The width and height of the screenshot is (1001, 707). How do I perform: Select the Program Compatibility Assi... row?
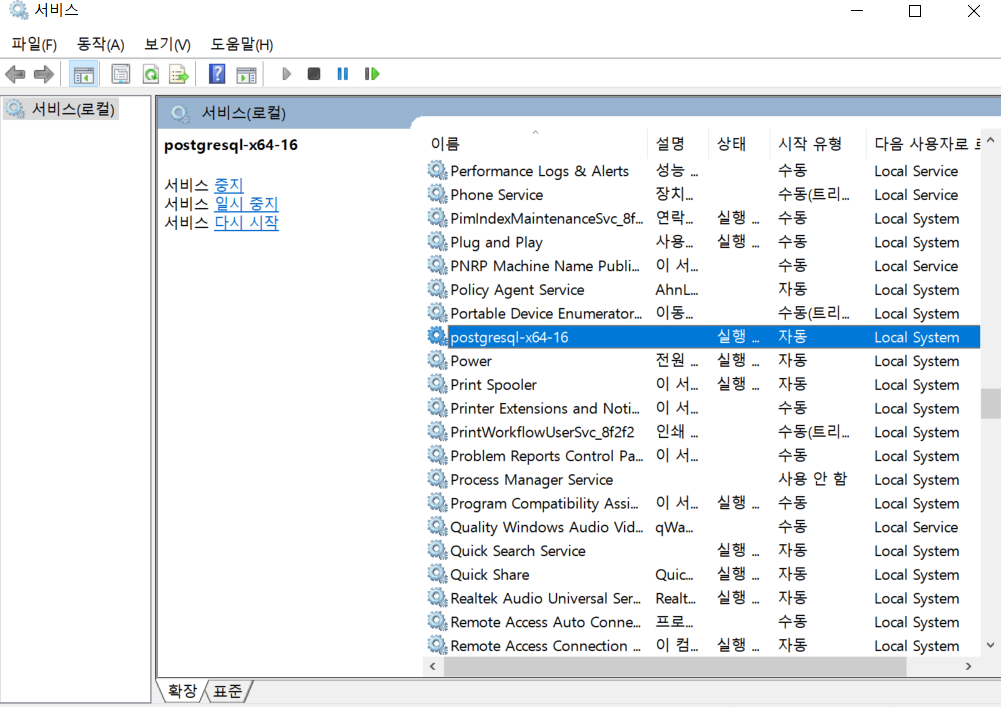tap(702, 503)
